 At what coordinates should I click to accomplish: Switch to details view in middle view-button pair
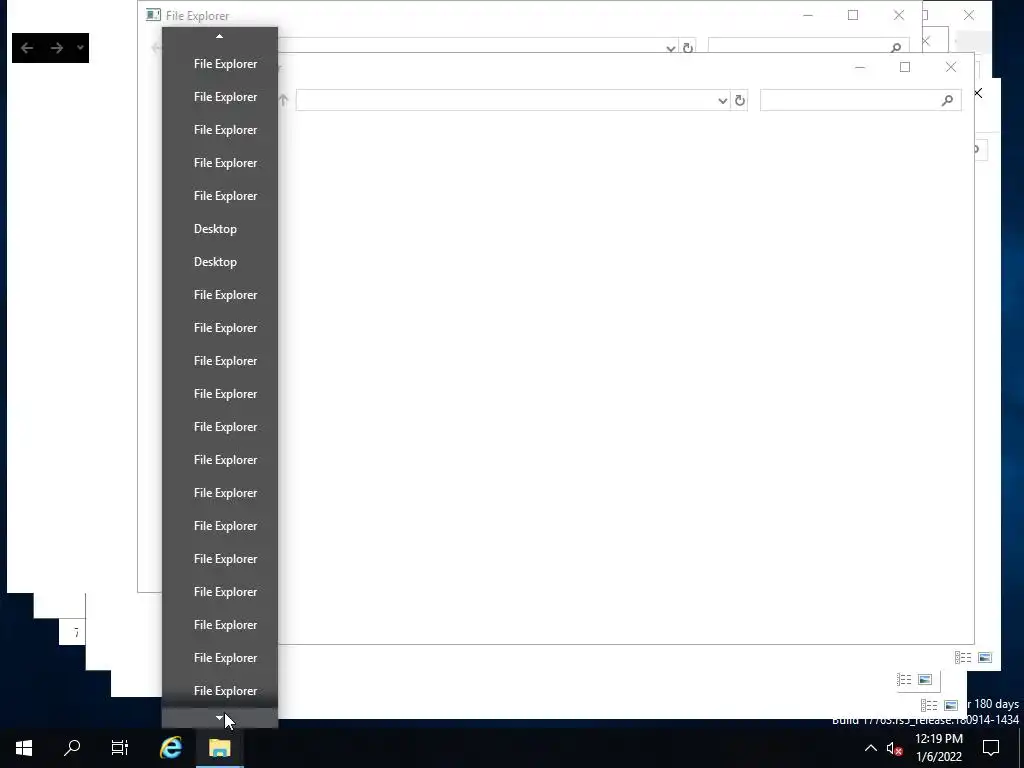(904, 680)
